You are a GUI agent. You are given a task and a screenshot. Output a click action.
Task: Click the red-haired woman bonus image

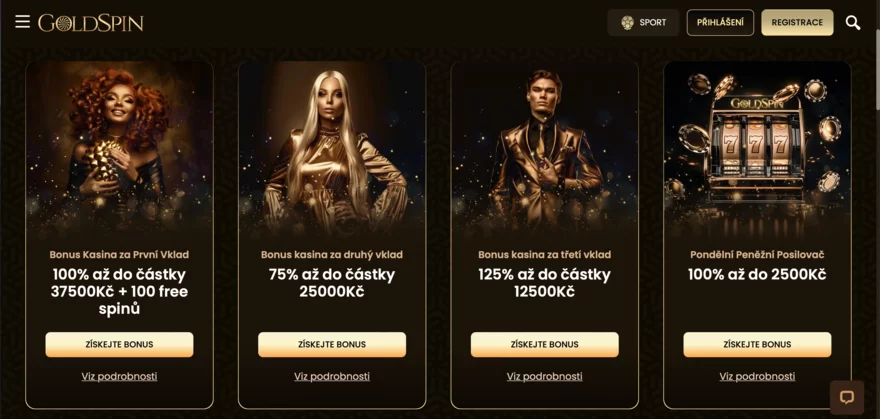pos(119,149)
